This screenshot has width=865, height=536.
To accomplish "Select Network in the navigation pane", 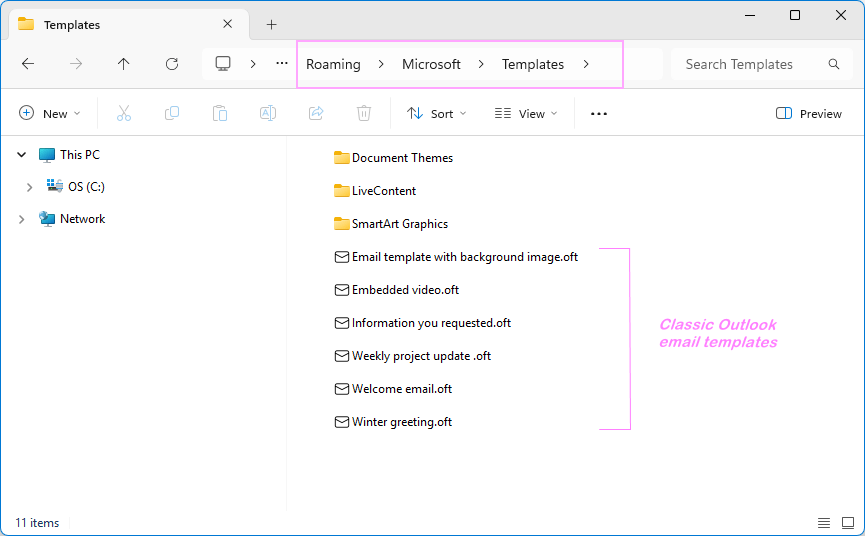I will click(83, 219).
